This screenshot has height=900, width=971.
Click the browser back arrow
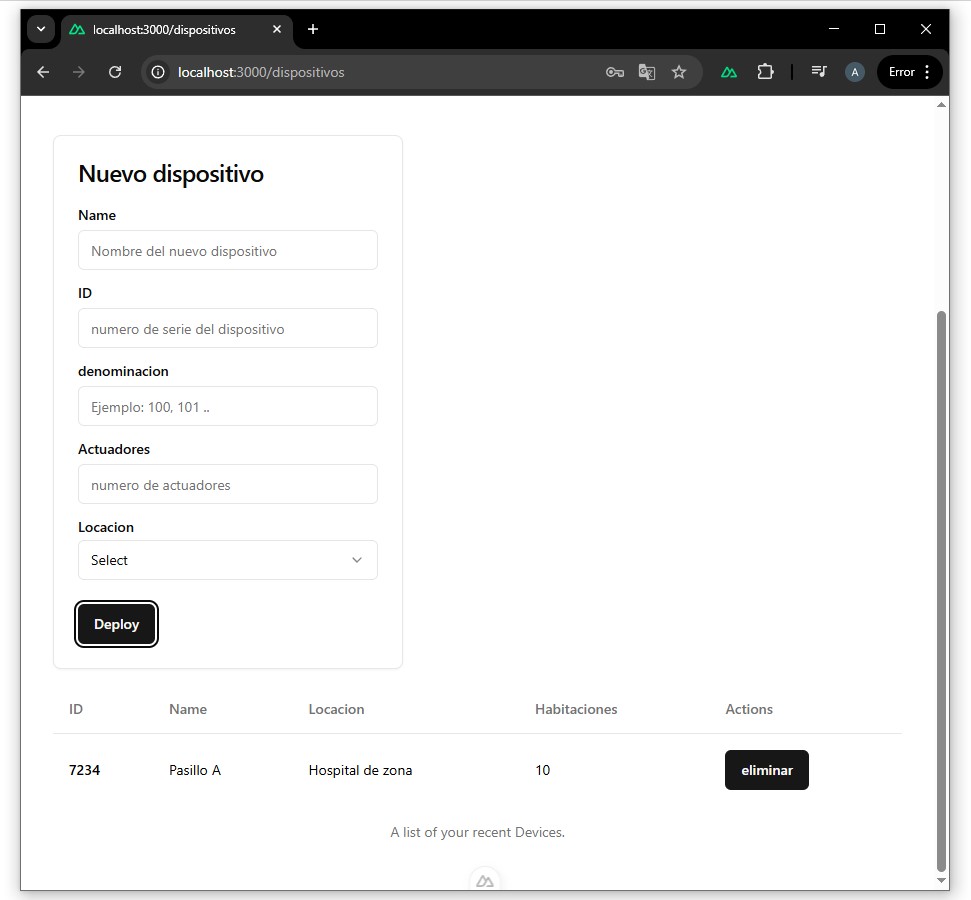coord(43,72)
